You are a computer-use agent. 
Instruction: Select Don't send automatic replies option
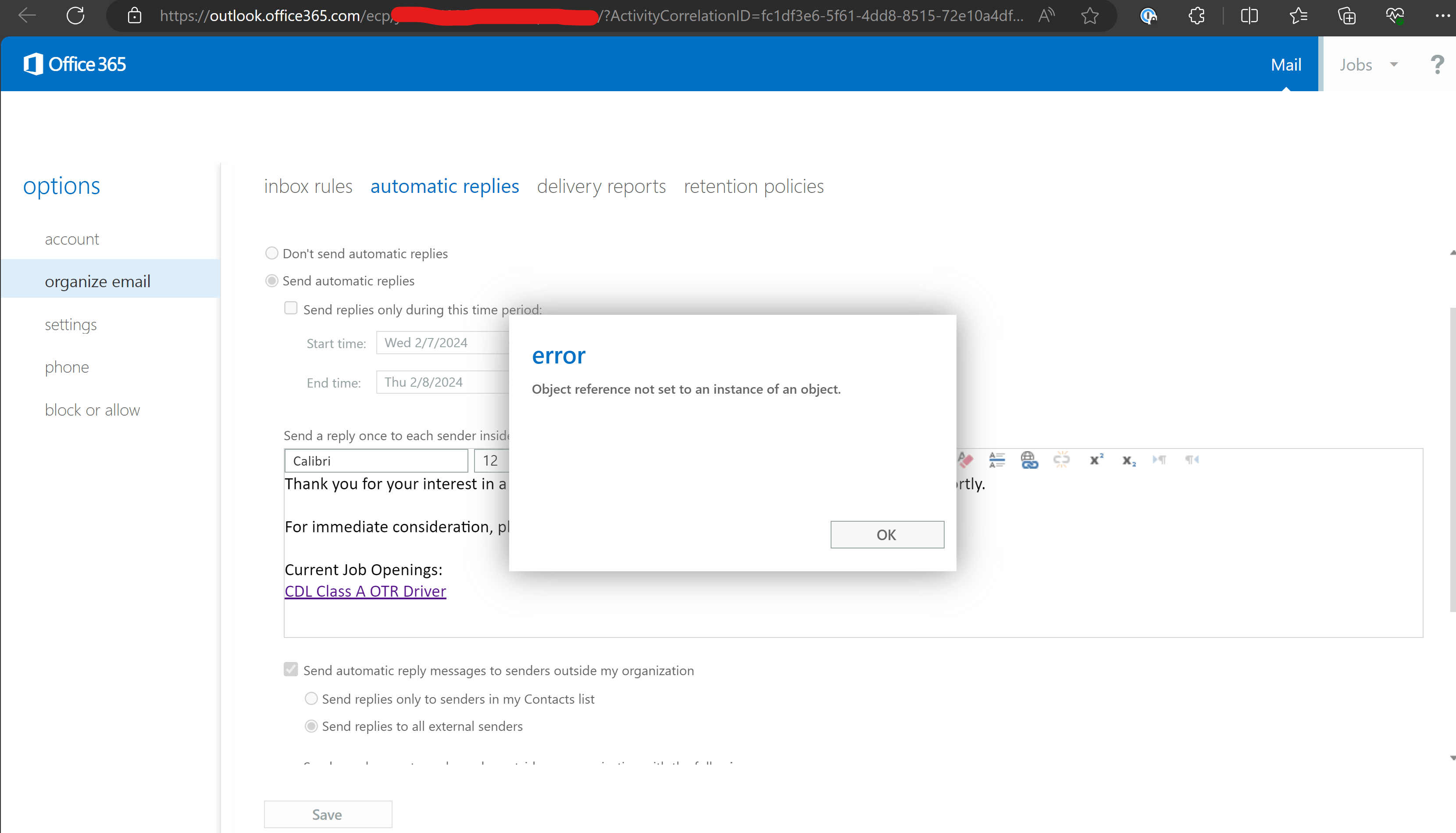(272, 253)
